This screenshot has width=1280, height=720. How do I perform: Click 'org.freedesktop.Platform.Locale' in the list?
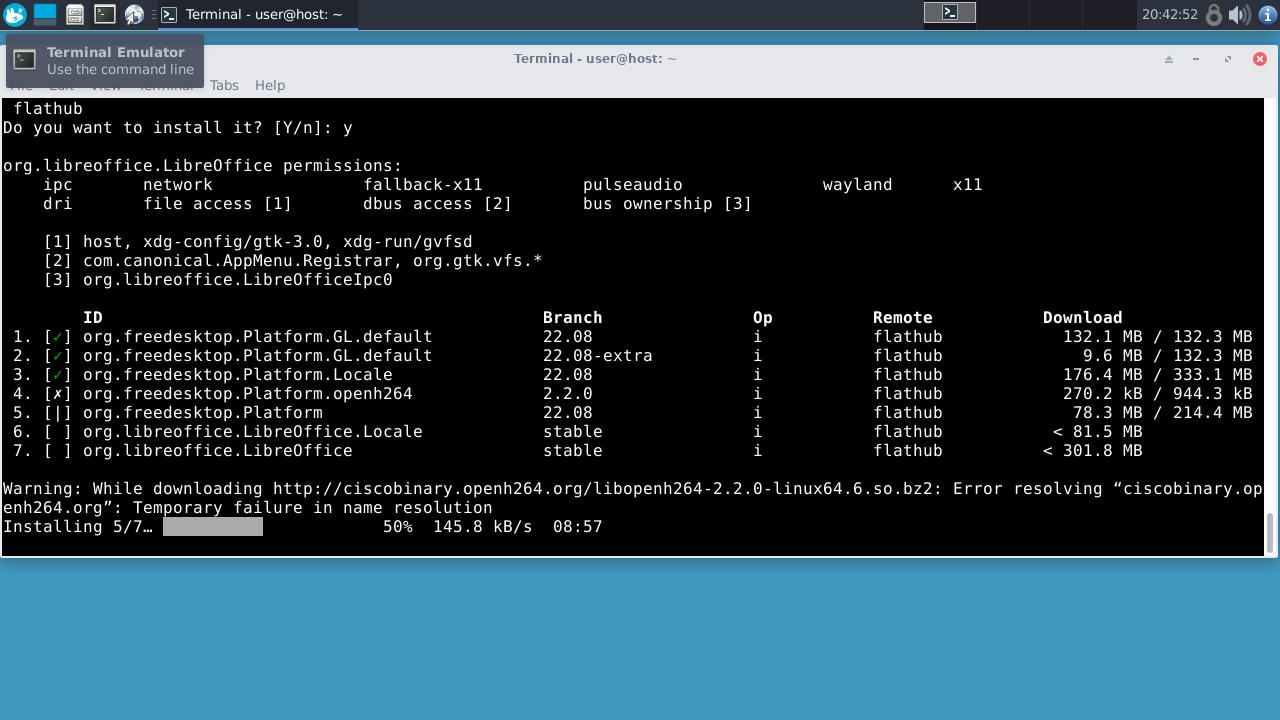[x=238, y=375]
